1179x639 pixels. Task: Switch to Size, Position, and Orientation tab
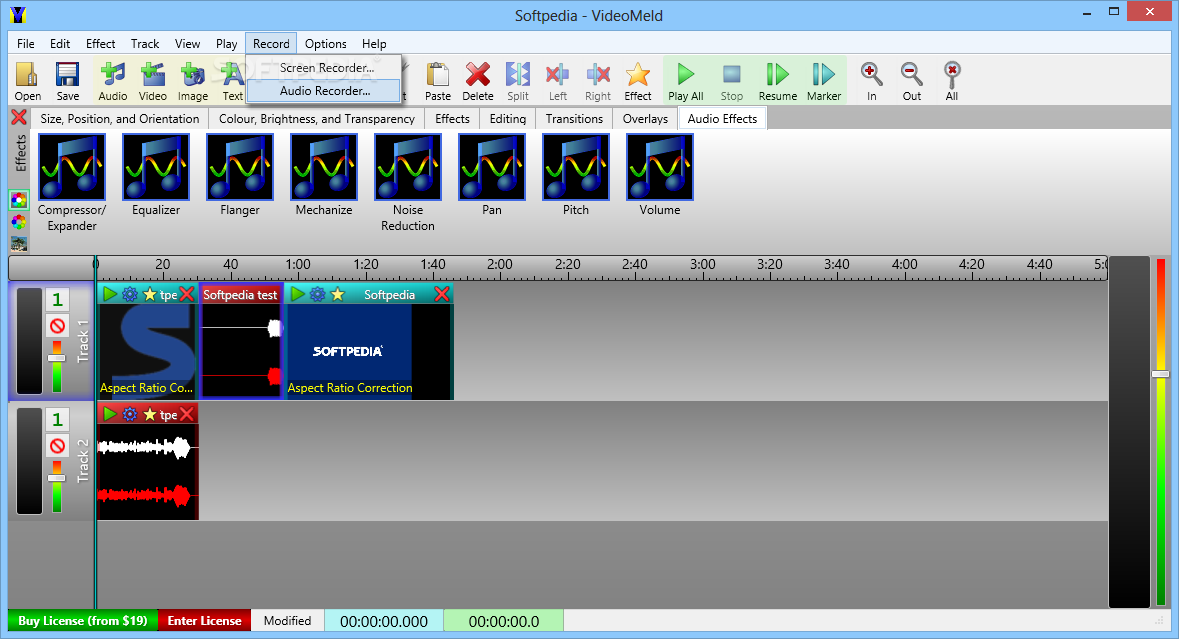[120, 119]
